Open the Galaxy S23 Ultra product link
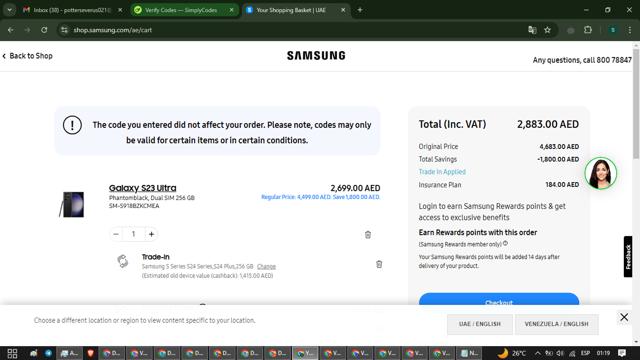Viewport: 640px width, 360px height. [x=142, y=188]
